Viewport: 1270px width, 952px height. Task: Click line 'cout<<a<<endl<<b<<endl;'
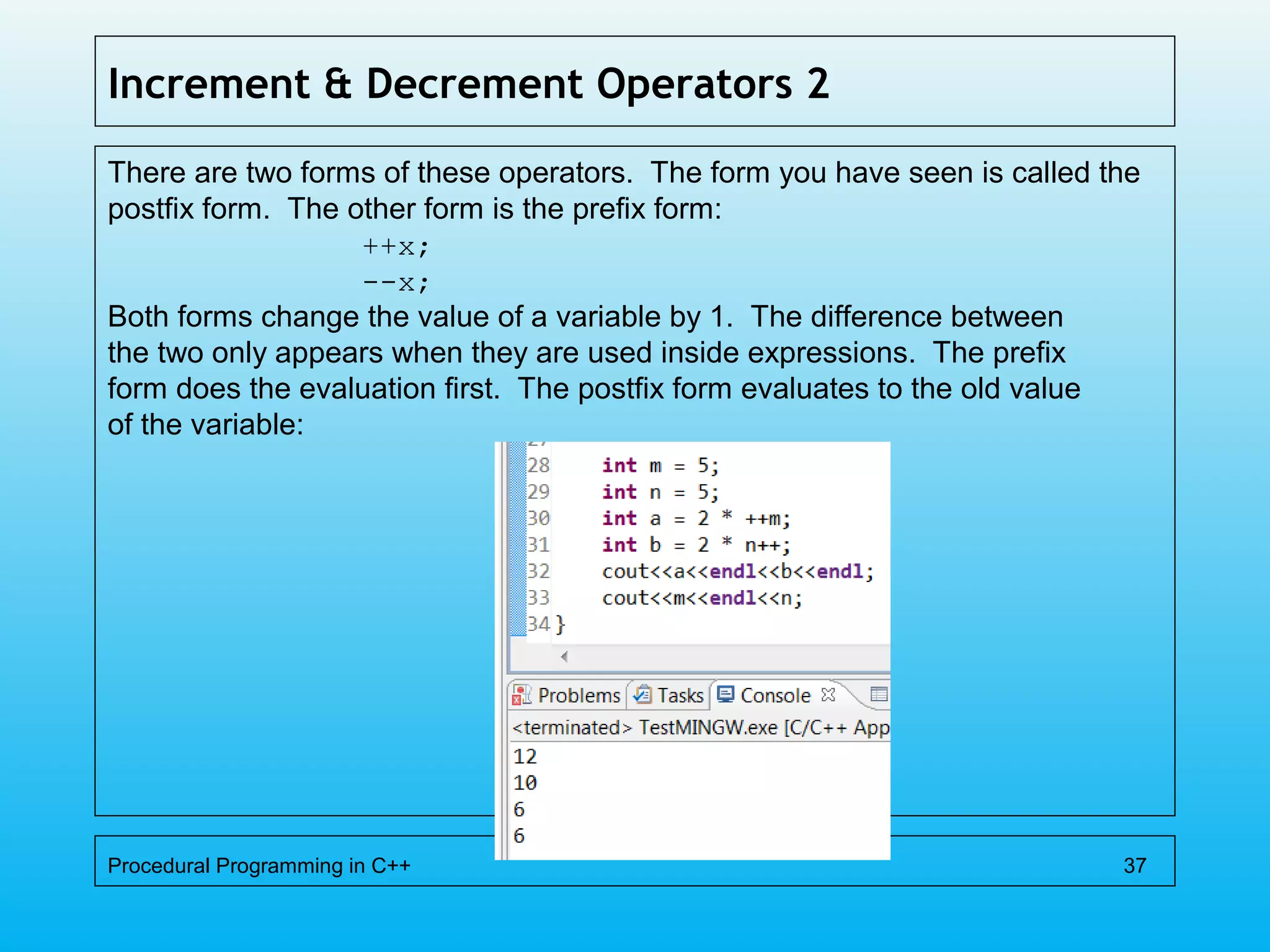coord(738,571)
